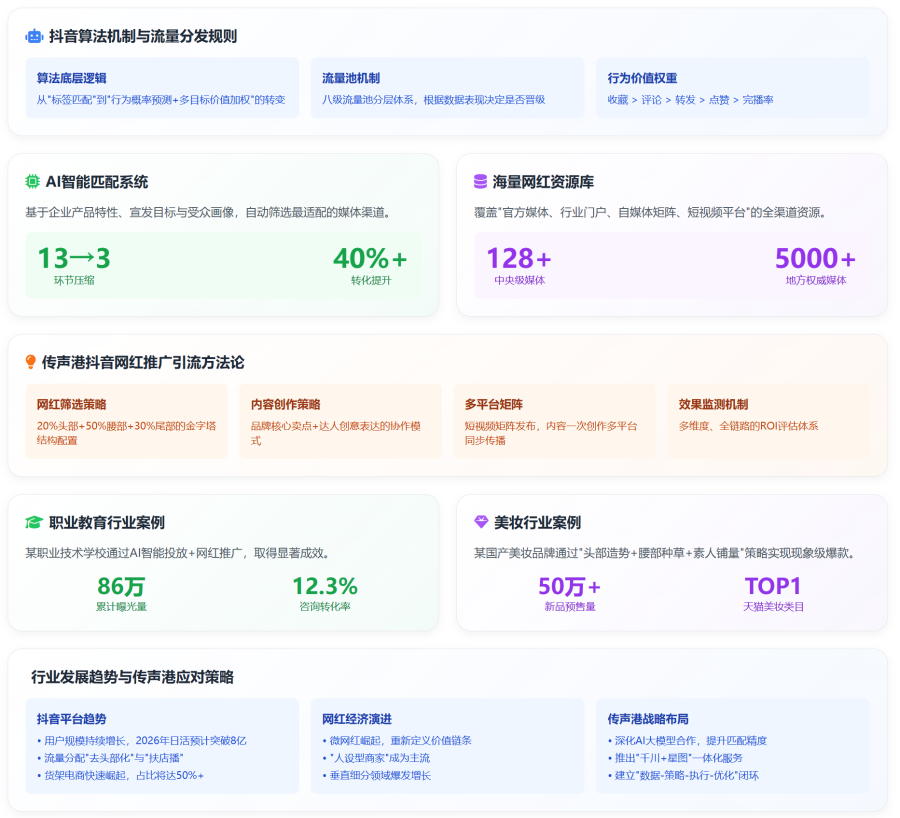Select the 12.3% 咨询转化率 figure
The image size is (900, 818).
pos(324,593)
